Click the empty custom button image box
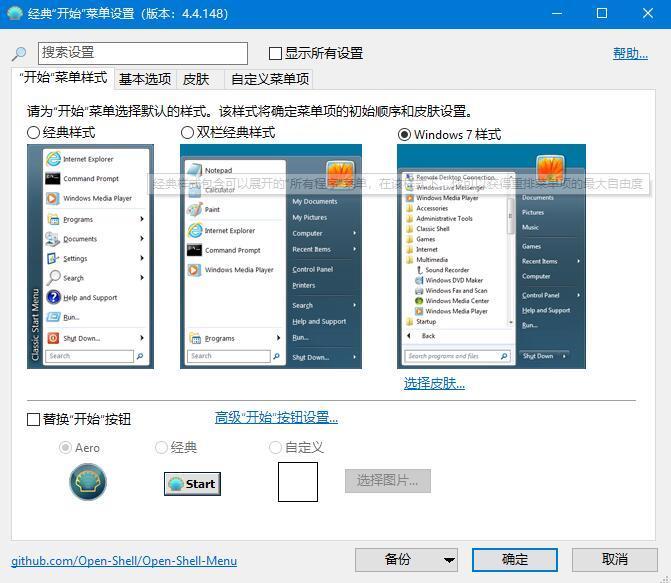671x583 pixels. pos(297,482)
